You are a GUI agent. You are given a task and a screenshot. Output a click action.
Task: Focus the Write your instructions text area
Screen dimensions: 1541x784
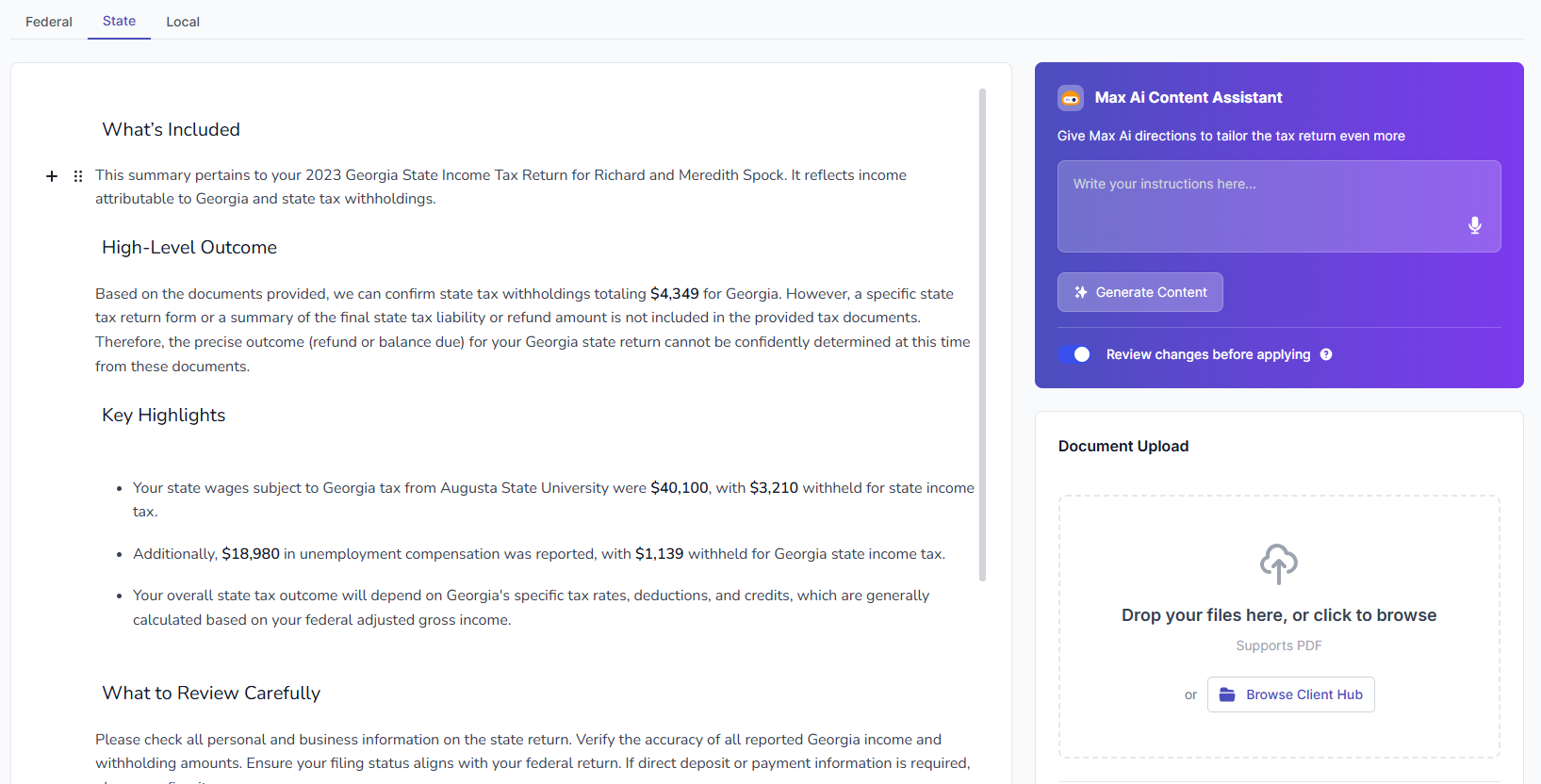coord(1279,206)
